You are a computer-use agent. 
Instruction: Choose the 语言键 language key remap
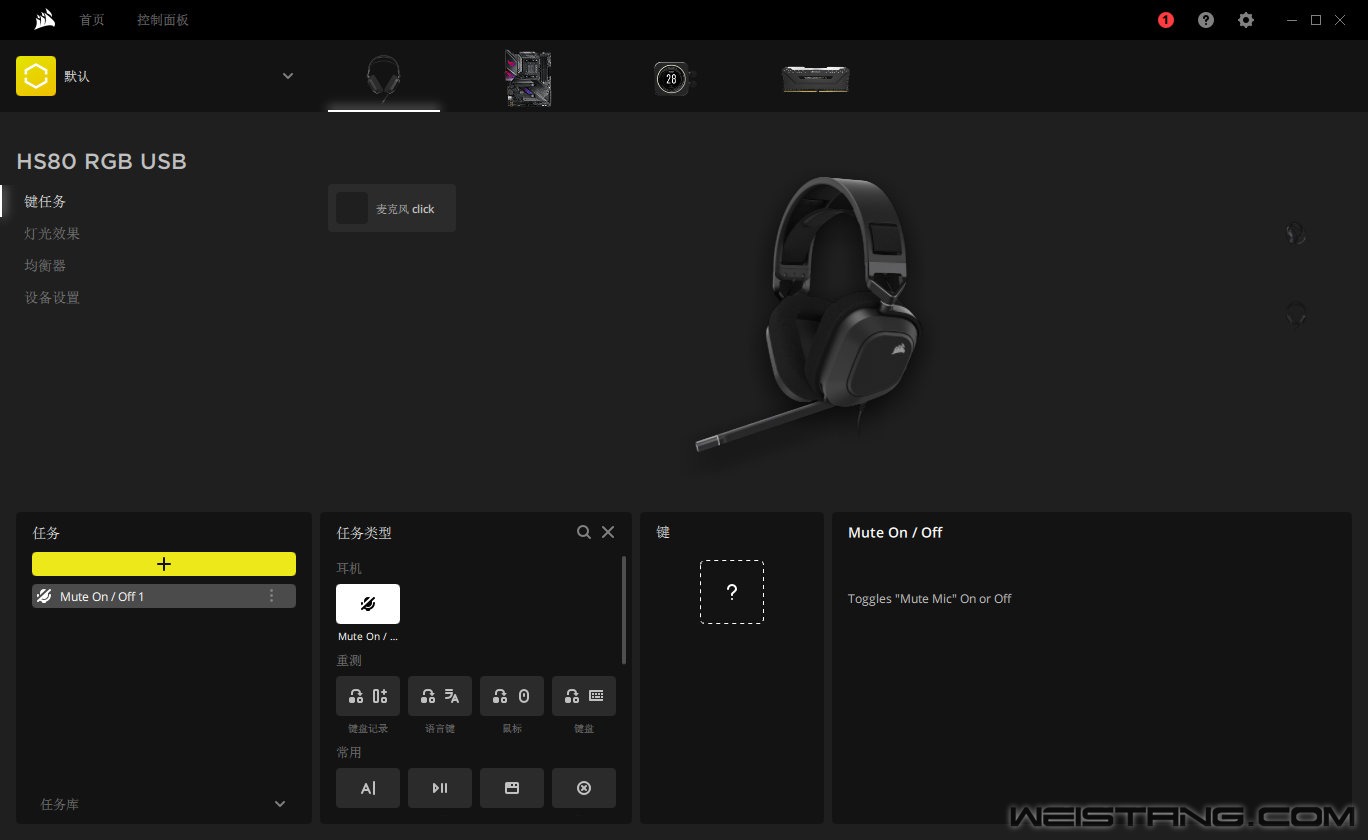(x=440, y=696)
